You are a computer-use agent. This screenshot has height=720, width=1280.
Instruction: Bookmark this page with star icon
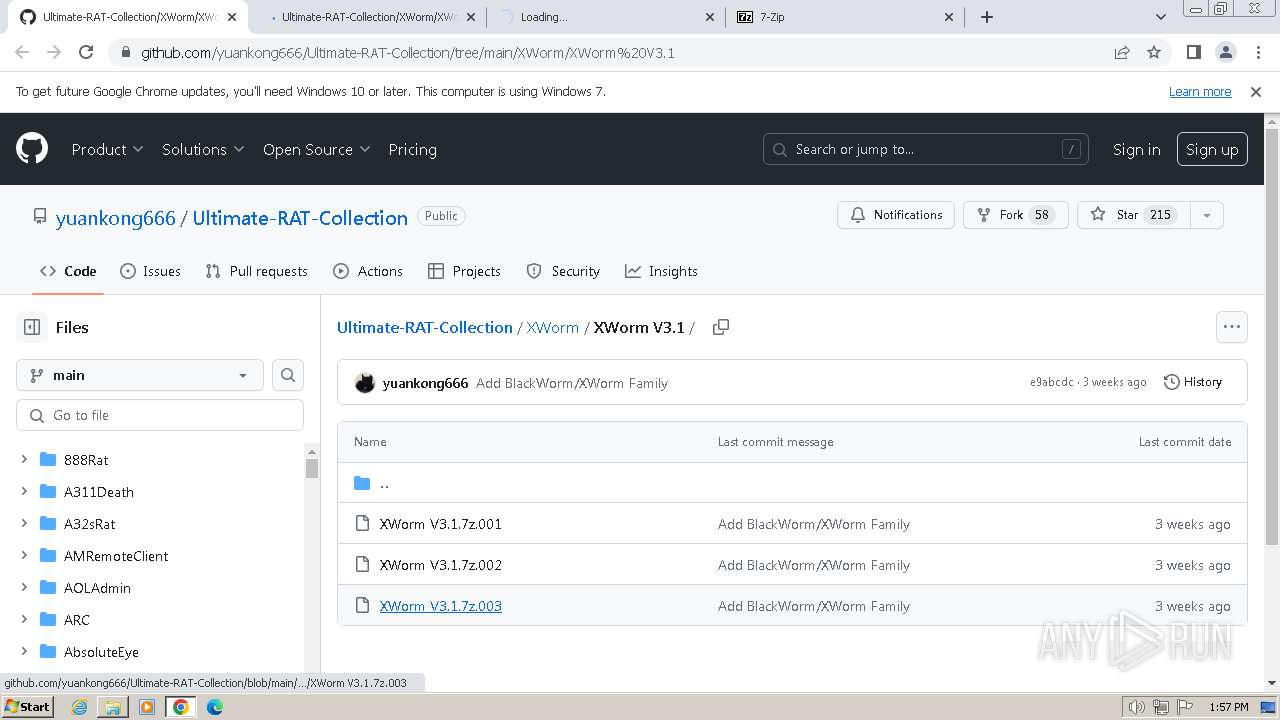click(1154, 52)
